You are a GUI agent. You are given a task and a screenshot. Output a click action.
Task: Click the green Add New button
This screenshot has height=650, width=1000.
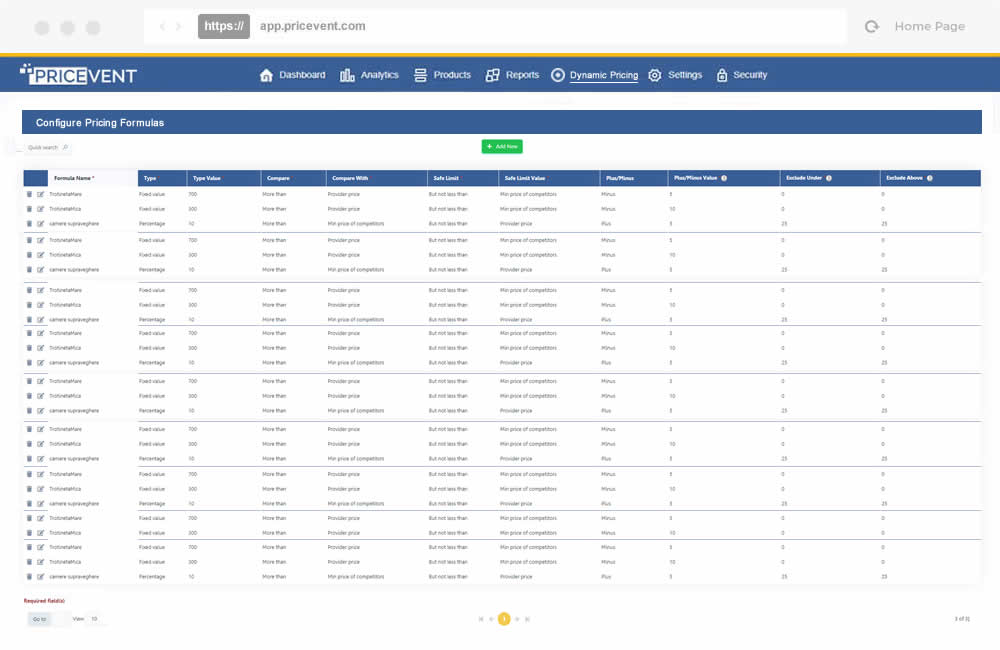pyautogui.click(x=502, y=146)
